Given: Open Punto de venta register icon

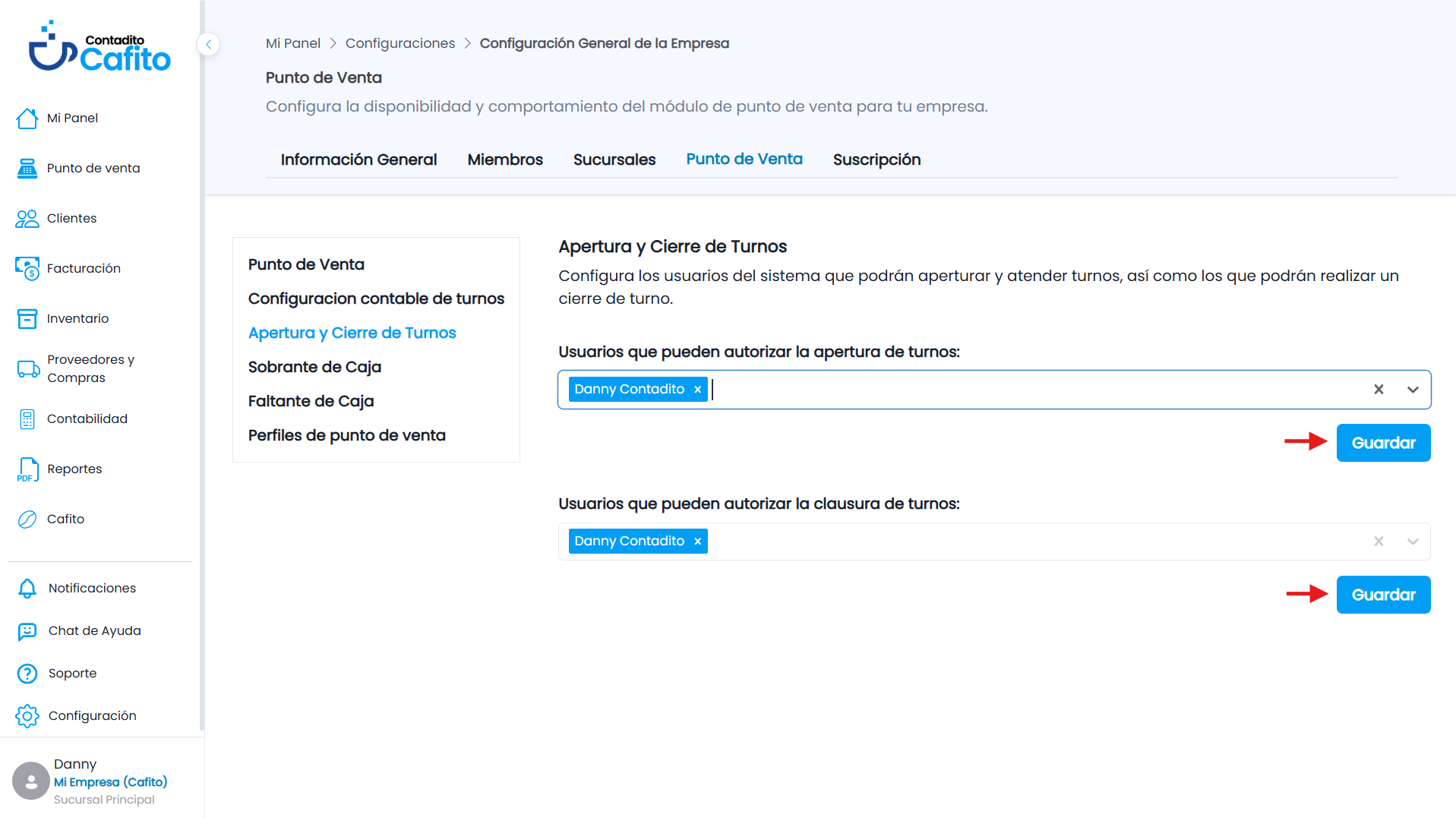Looking at the screenshot, I should coord(27,168).
